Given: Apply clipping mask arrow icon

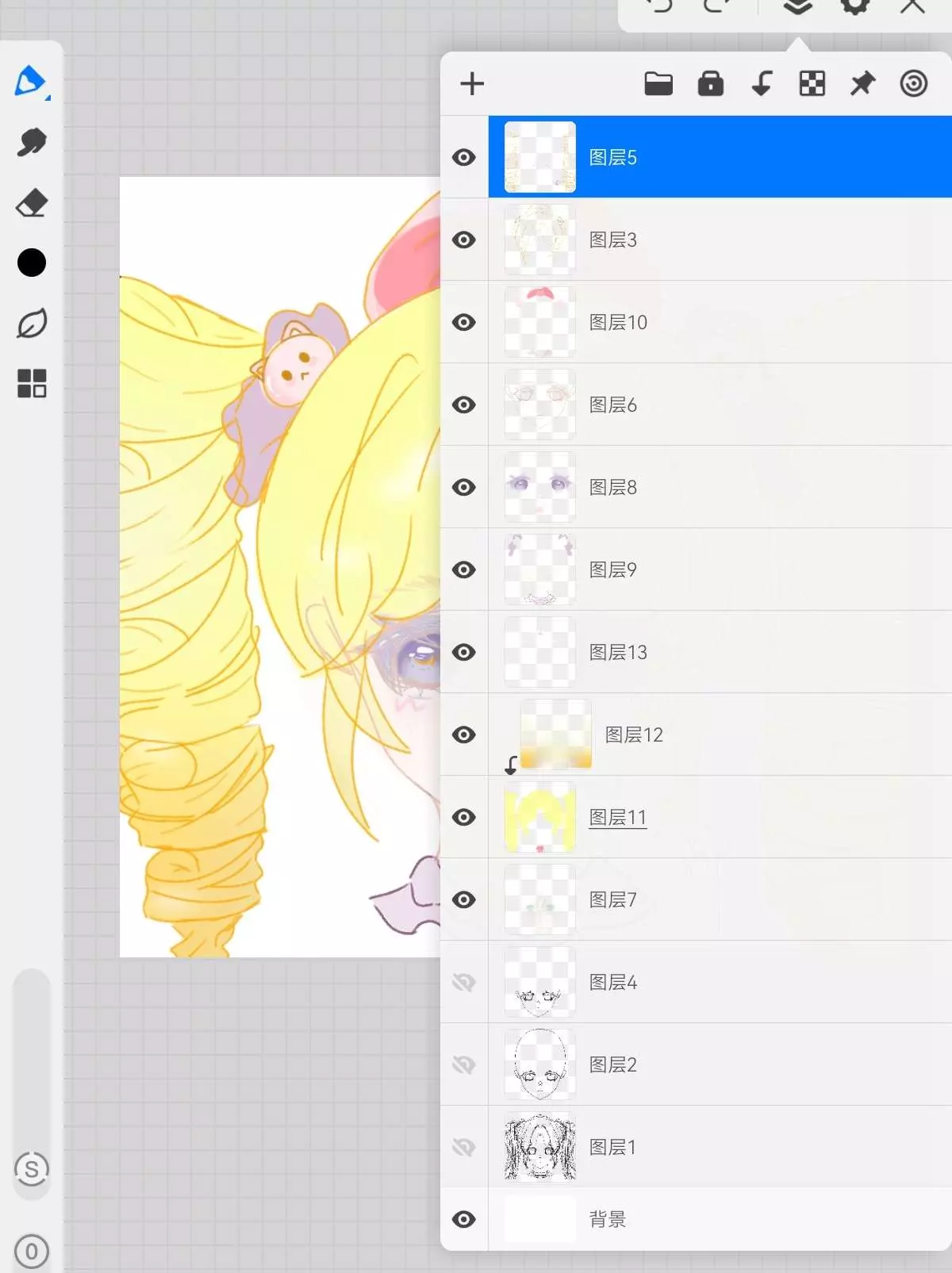Looking at the screenshot, I should coord(762,83).
